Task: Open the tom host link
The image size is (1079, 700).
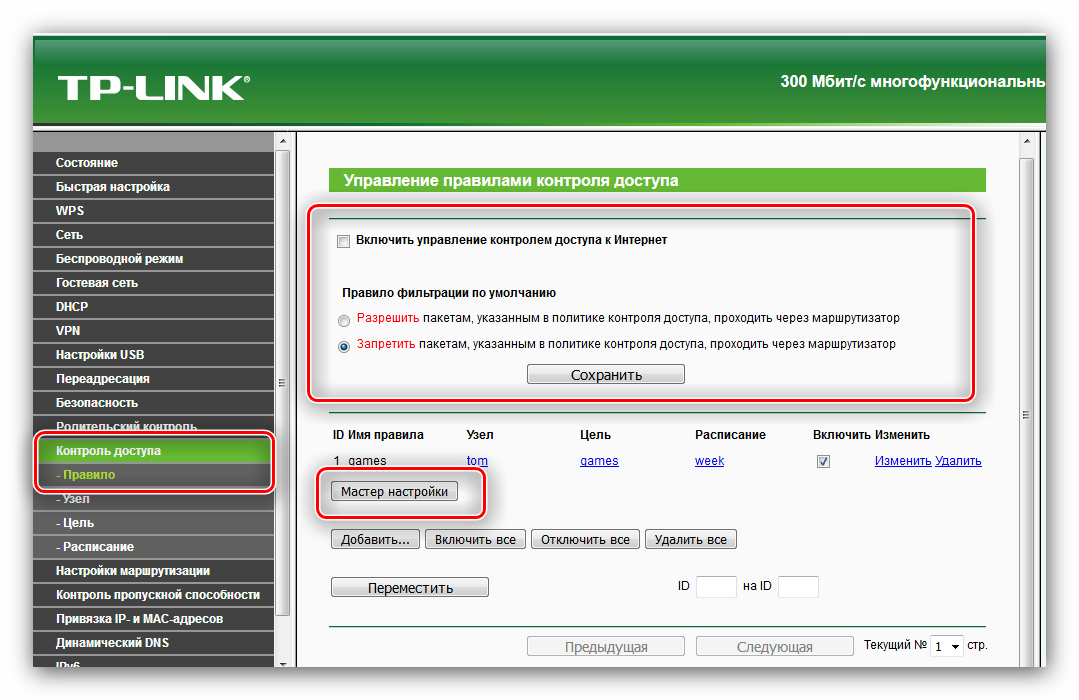Action: tap(477, 461)
